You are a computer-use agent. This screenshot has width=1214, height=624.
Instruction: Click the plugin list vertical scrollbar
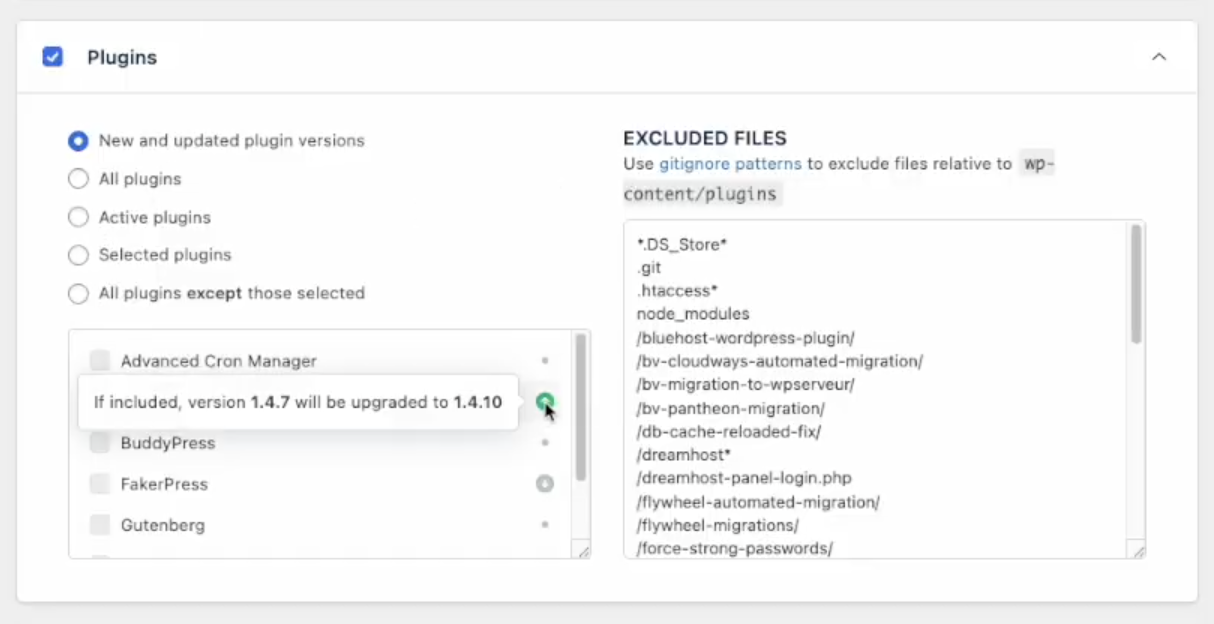pyautogui.click(x=580, y=410)
